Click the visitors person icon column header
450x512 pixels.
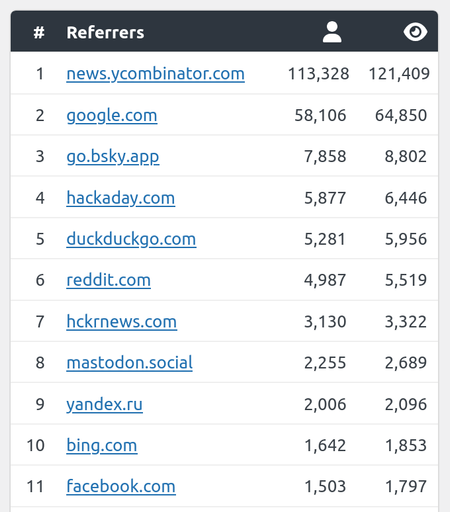[x=332, y=32]
